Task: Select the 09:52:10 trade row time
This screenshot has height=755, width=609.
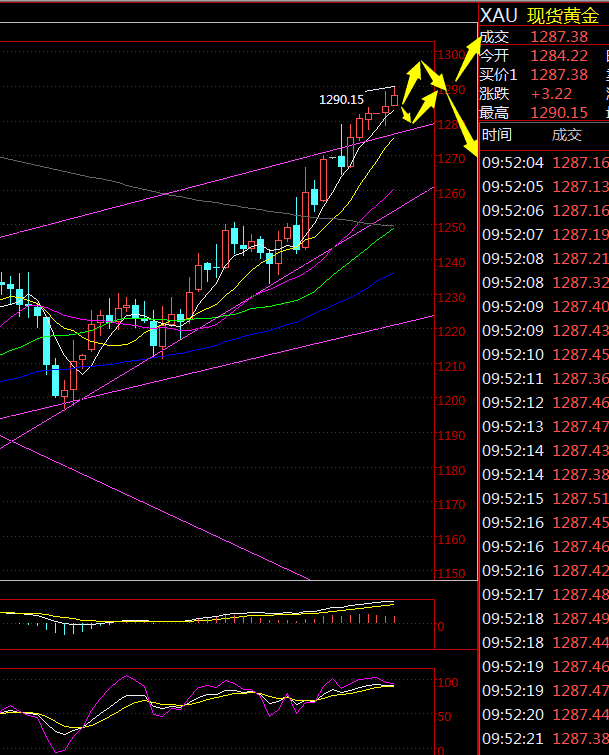Action: tap(513, 355)
